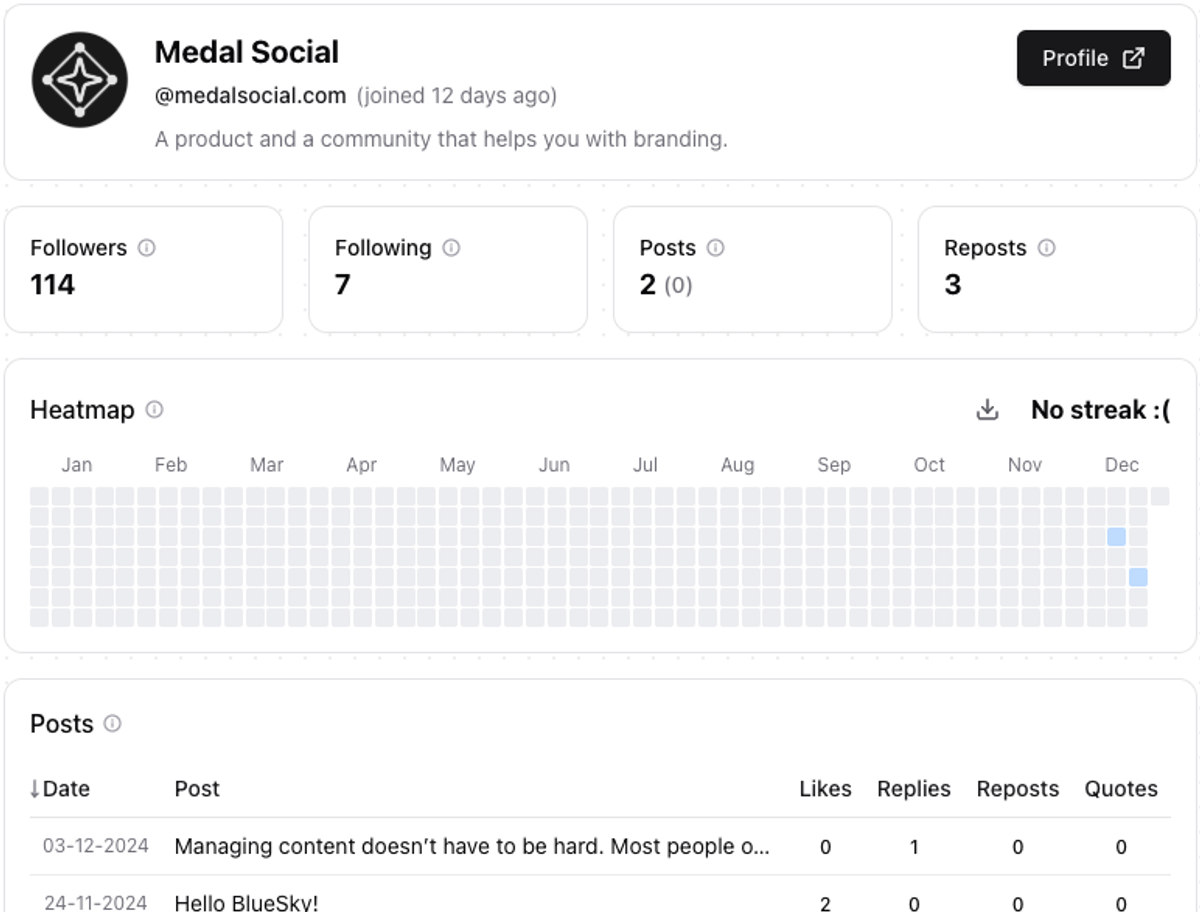The height and width of the screenshot is (912, 1200).
Task: Click the Medal Social name heading
Action: (247, 52)
